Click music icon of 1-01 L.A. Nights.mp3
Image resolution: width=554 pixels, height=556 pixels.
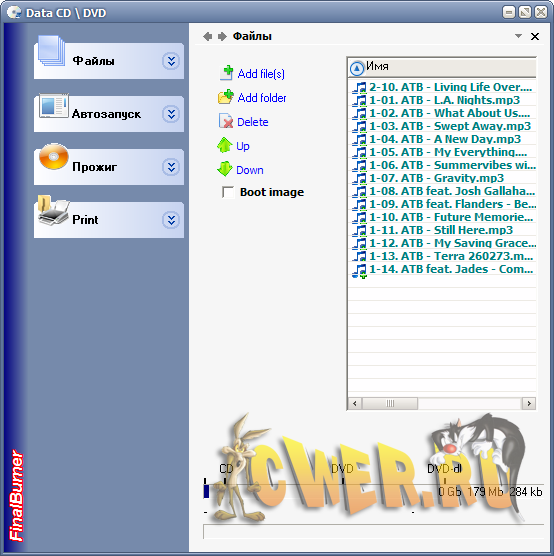[x=359, y=100]
